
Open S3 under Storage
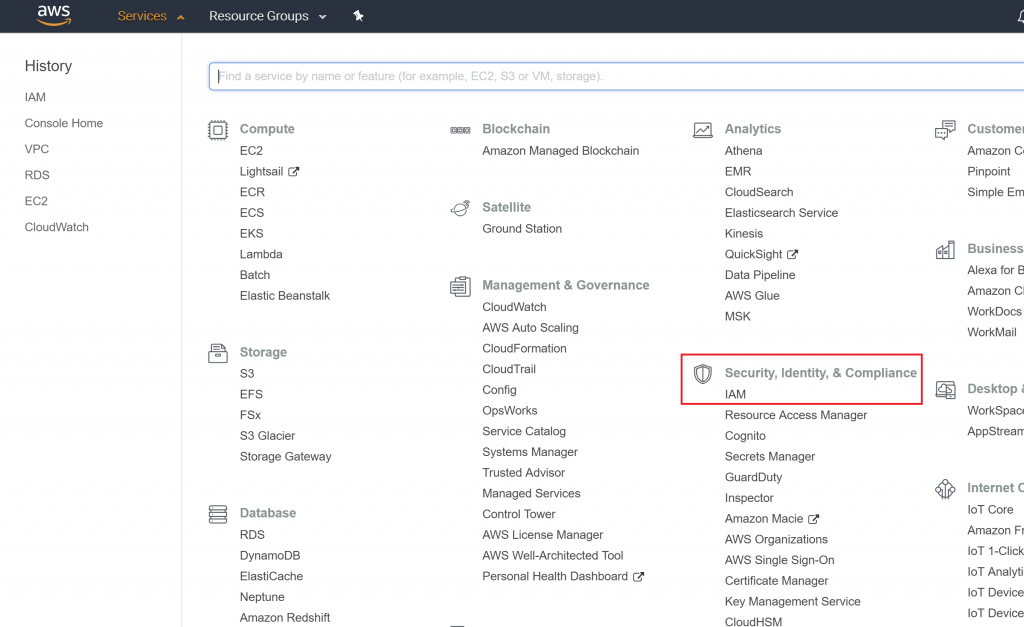click(x=247, y=374)
